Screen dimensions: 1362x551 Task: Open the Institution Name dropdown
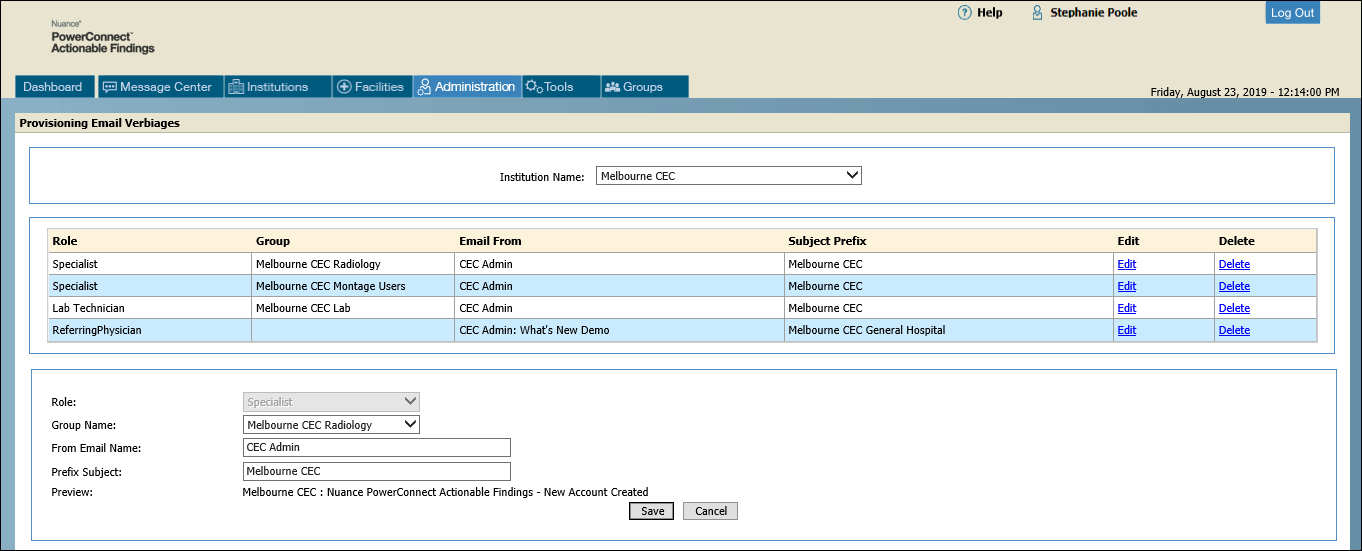point(729,176)
